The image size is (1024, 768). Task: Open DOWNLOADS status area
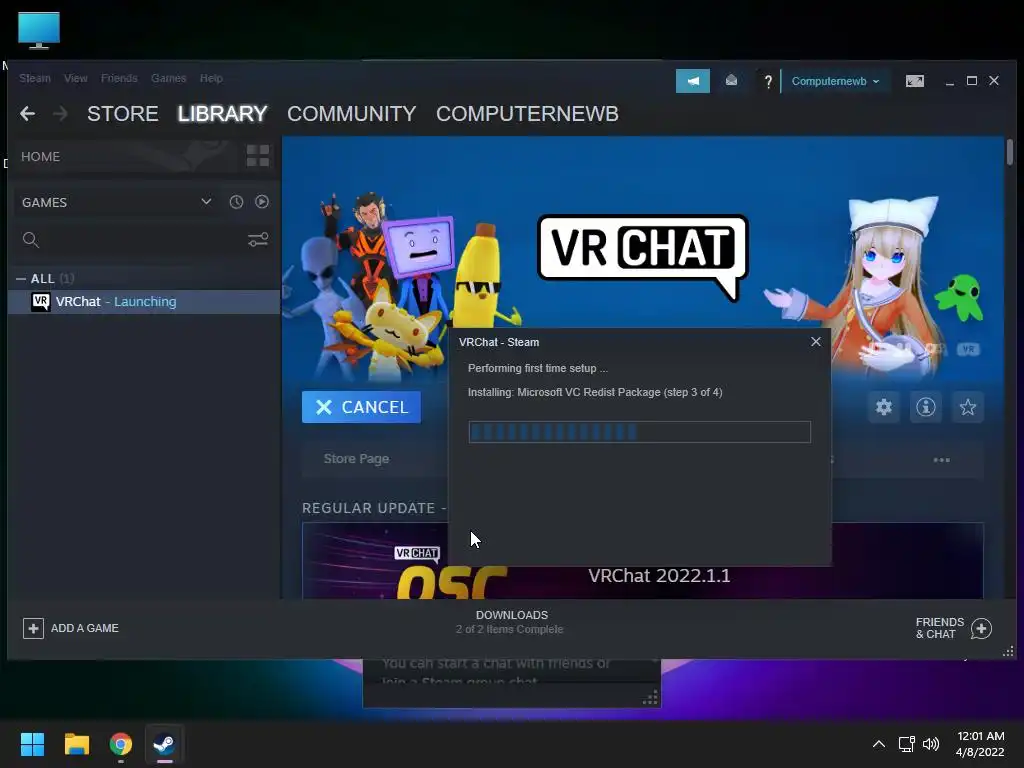tap(511, 622)
